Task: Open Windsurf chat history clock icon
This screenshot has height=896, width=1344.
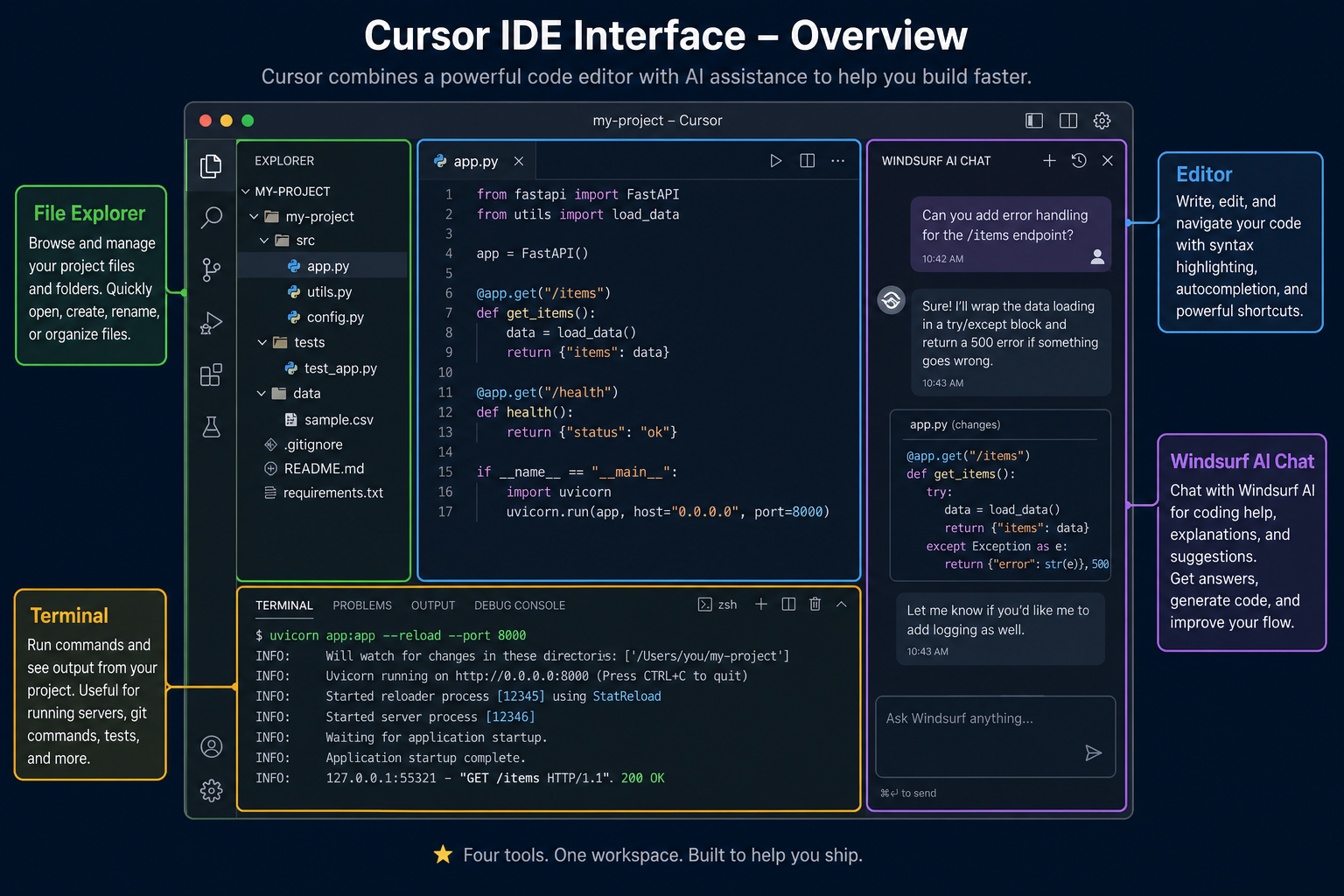Action: pos(1079,160)
